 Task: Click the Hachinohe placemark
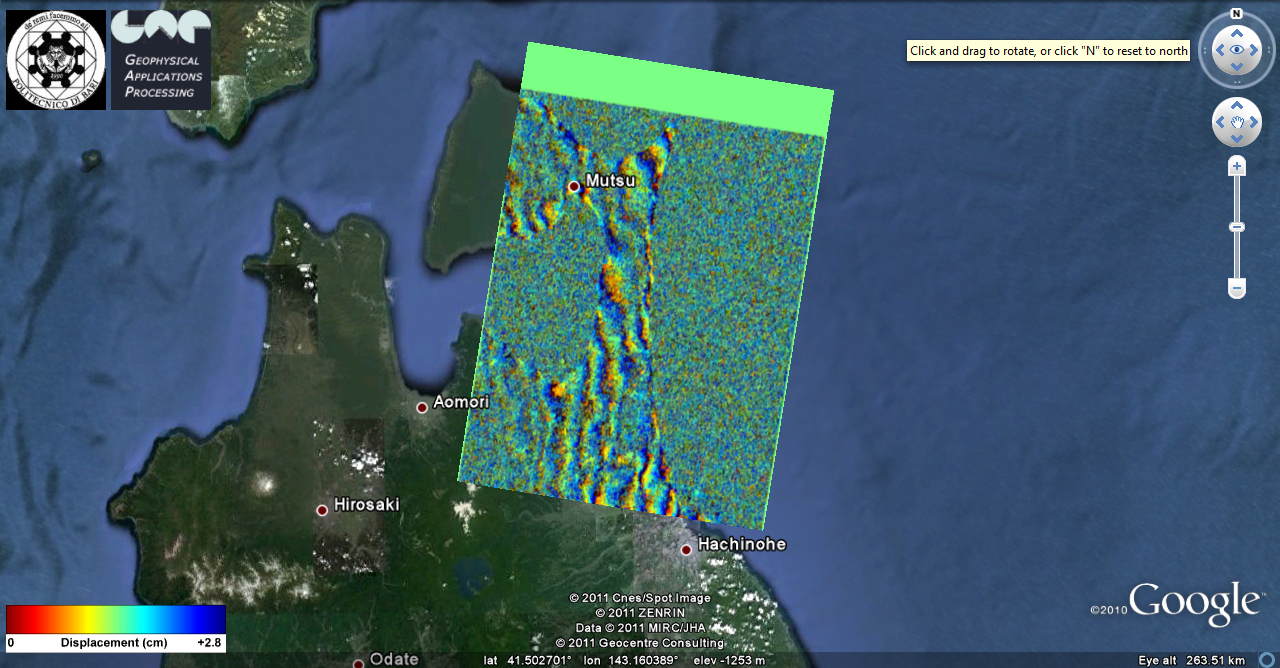pos(686,549)
